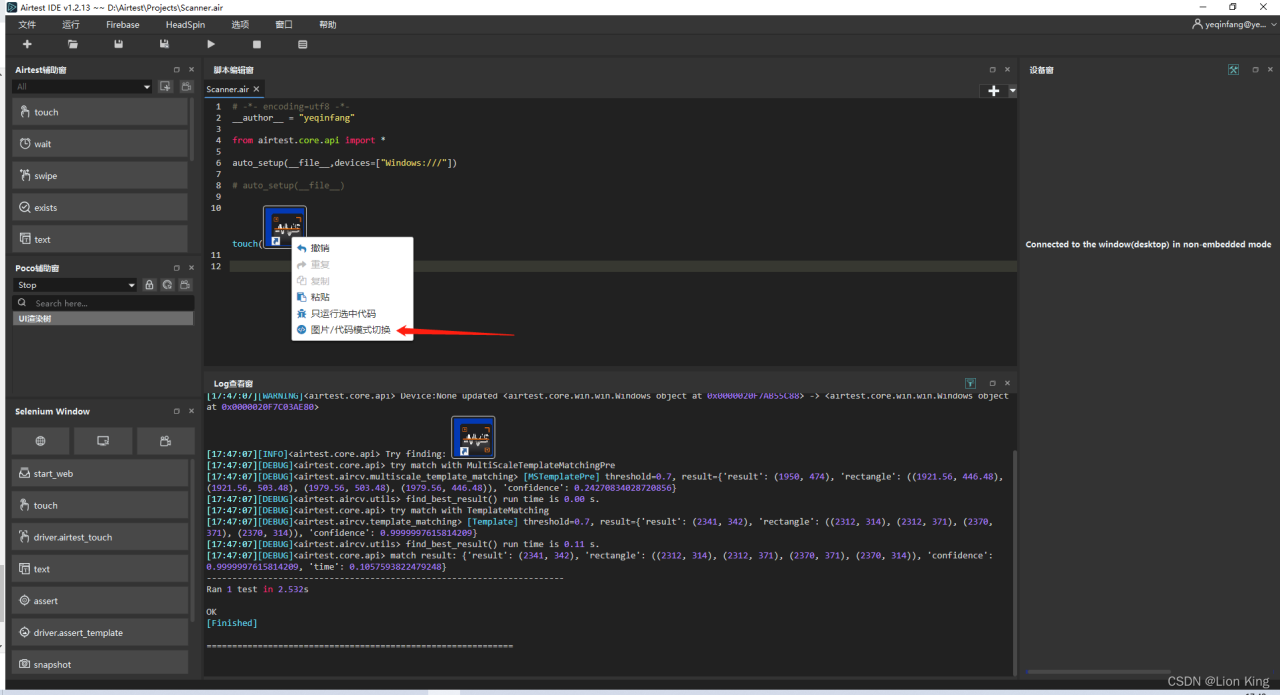Viewport: 1280px width, 695px height.
Task: Select 粘贴 in the context menu
Action: tap(352, 297)
